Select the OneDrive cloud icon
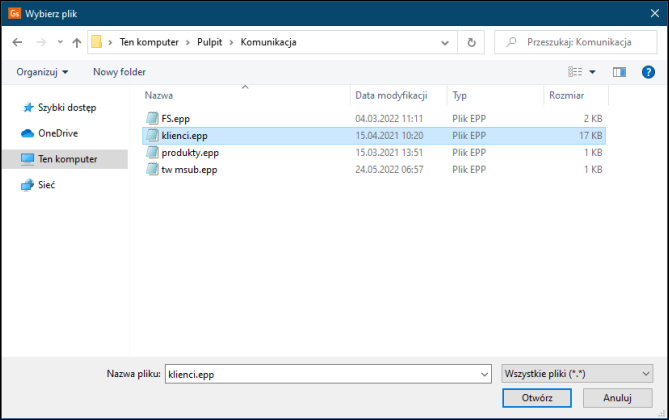This screenshot has width=669, height=420. (28, 133)
